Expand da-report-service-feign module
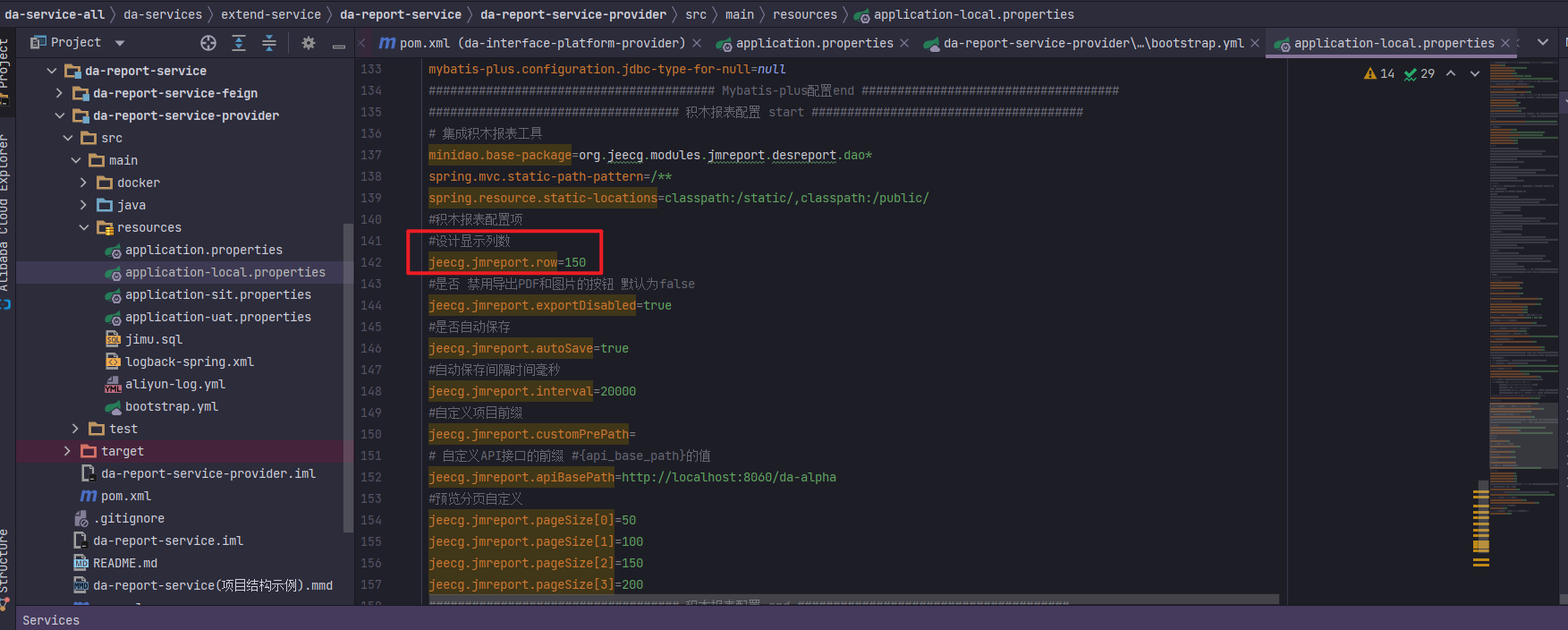This screenshot has height=630, width=1568. (59, 93)
